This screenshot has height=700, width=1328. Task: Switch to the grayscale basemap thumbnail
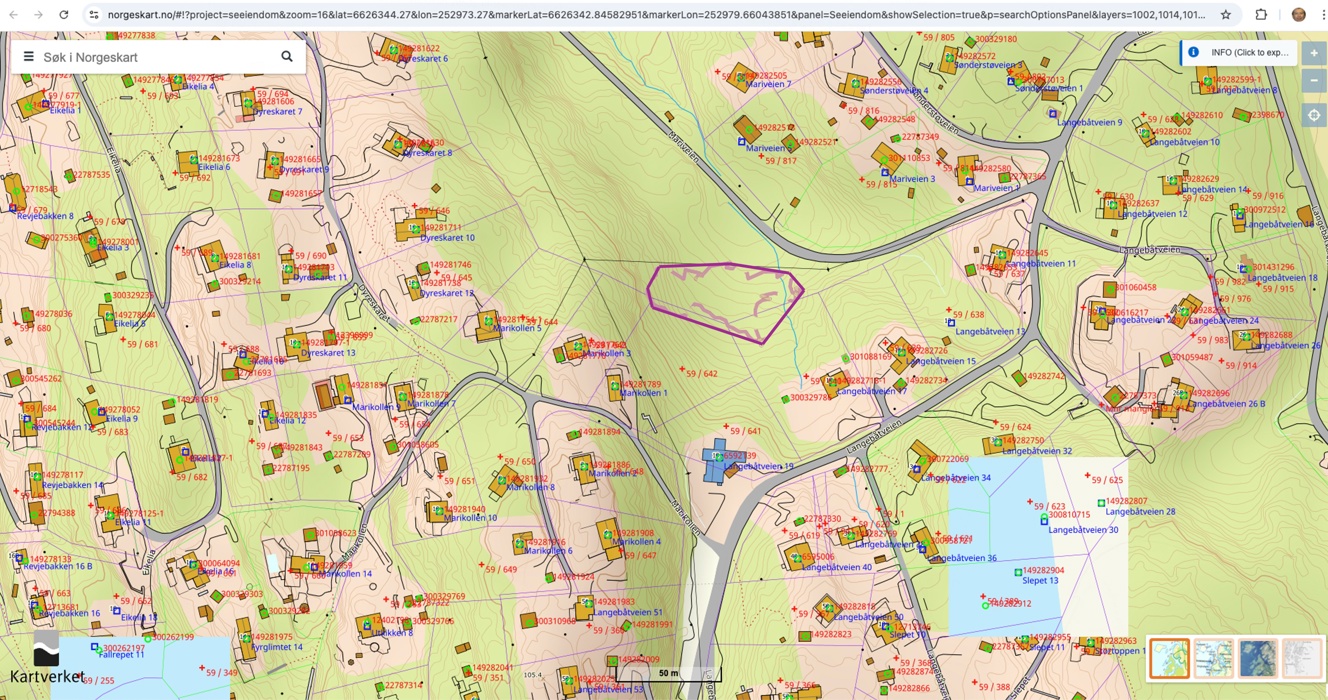tap(1301, 659)
